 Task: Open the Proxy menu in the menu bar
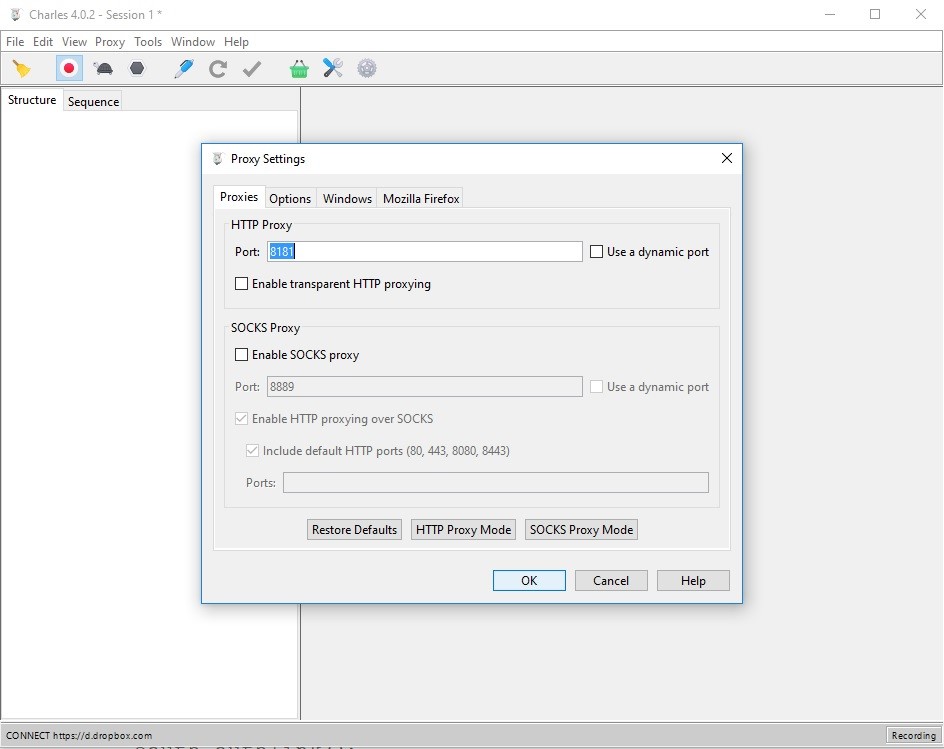pos(110,42)
